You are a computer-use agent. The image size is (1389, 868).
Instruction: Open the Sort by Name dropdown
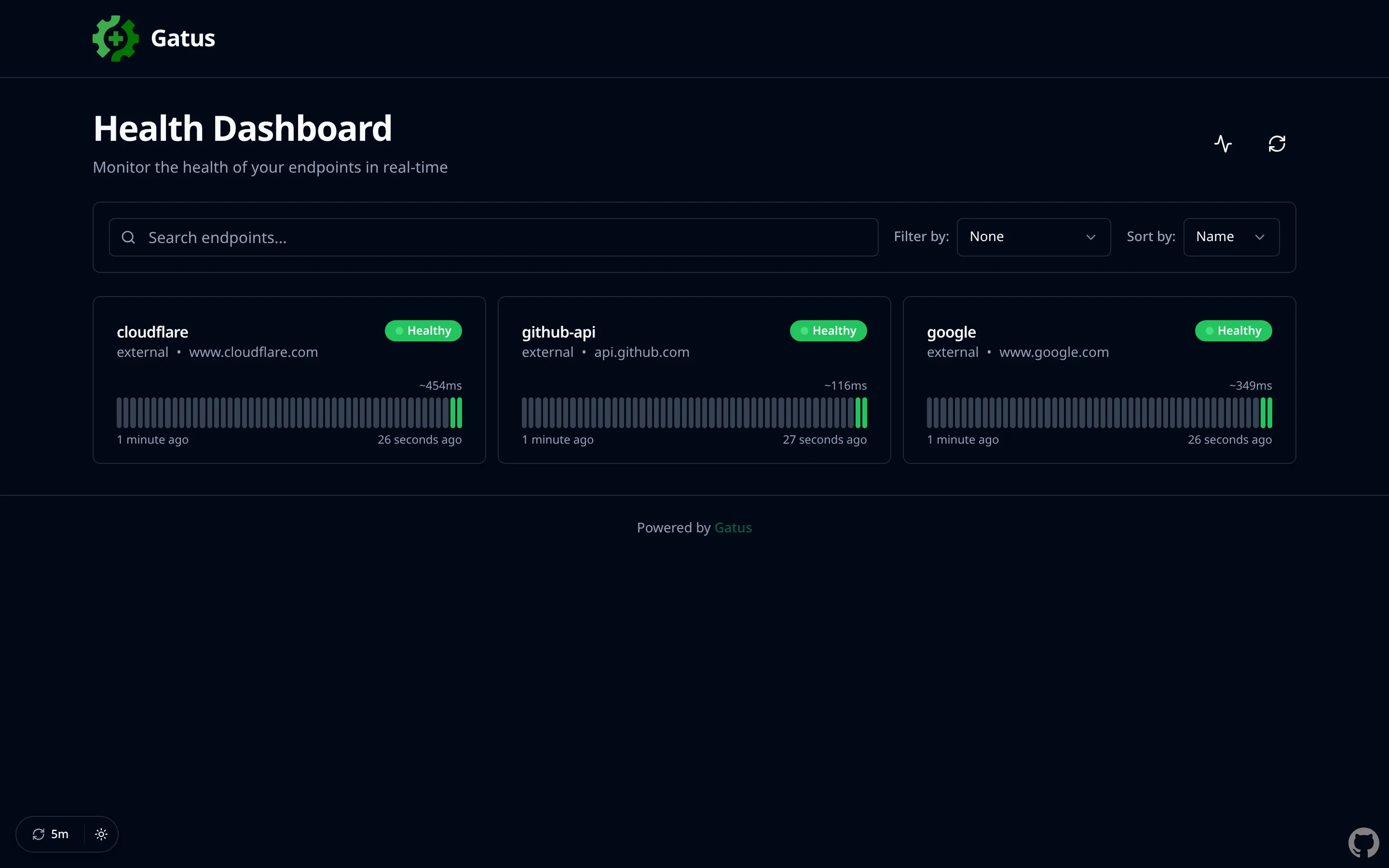click(1231, 237)
